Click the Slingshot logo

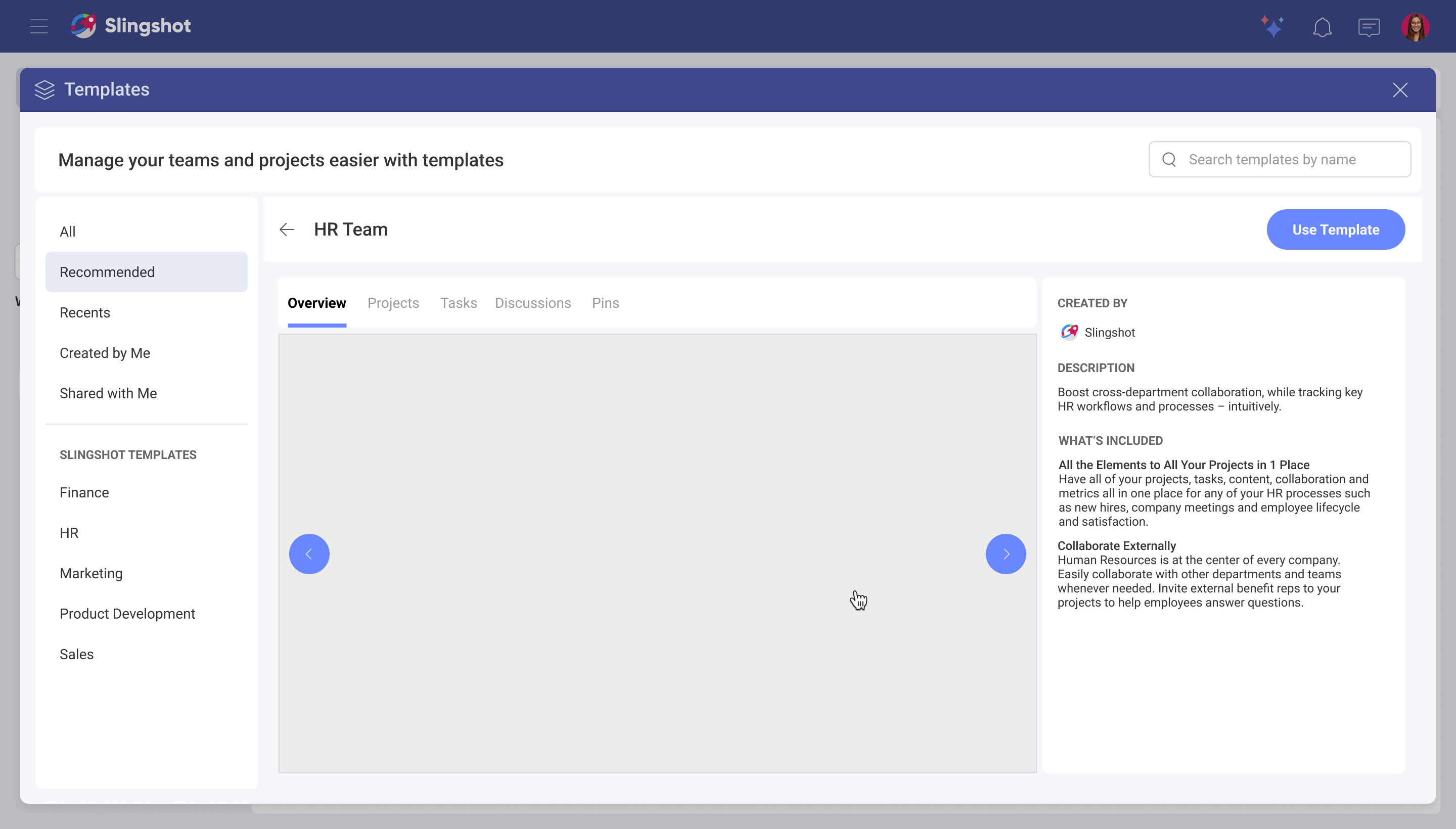click(131, 26)
